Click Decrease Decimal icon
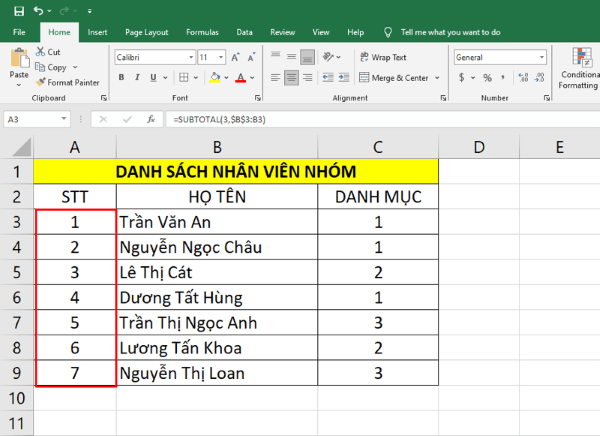600x436 pixels. click(540, 78)
